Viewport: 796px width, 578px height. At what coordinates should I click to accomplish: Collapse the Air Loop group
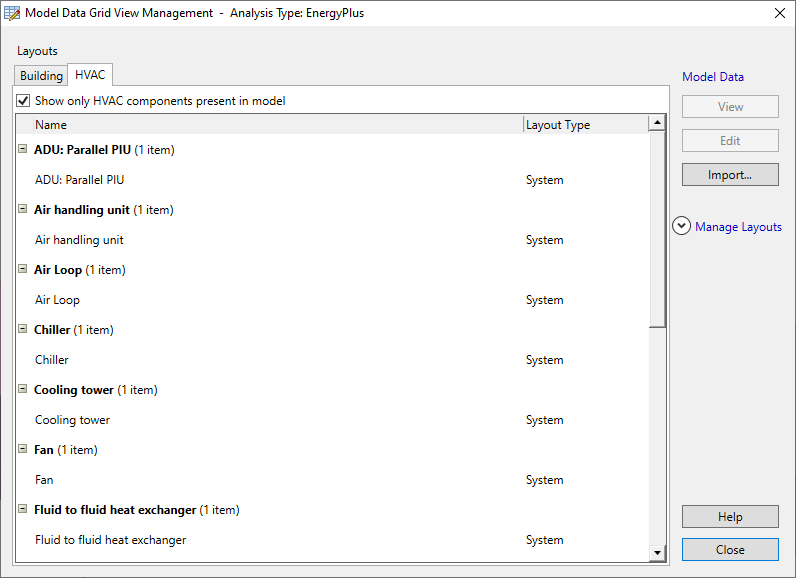pyautogui.click(x=23, y=270)
